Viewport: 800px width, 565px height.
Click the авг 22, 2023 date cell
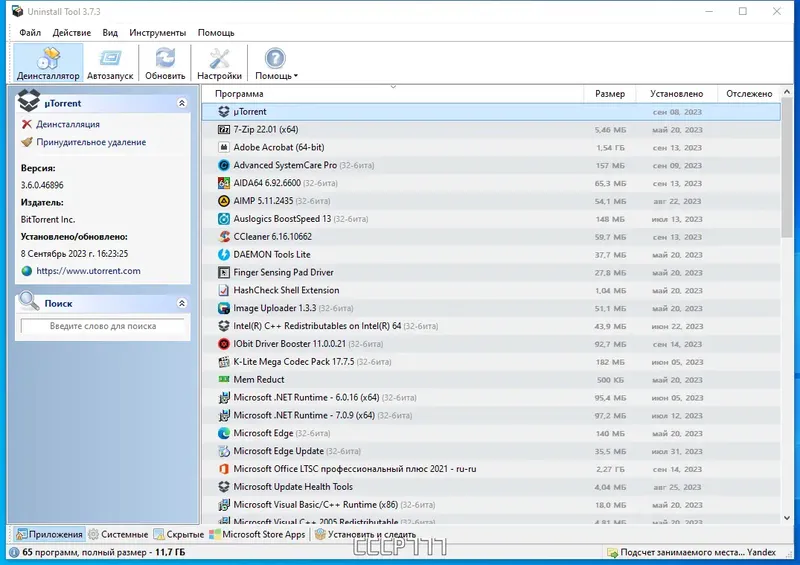coord(677,201)
